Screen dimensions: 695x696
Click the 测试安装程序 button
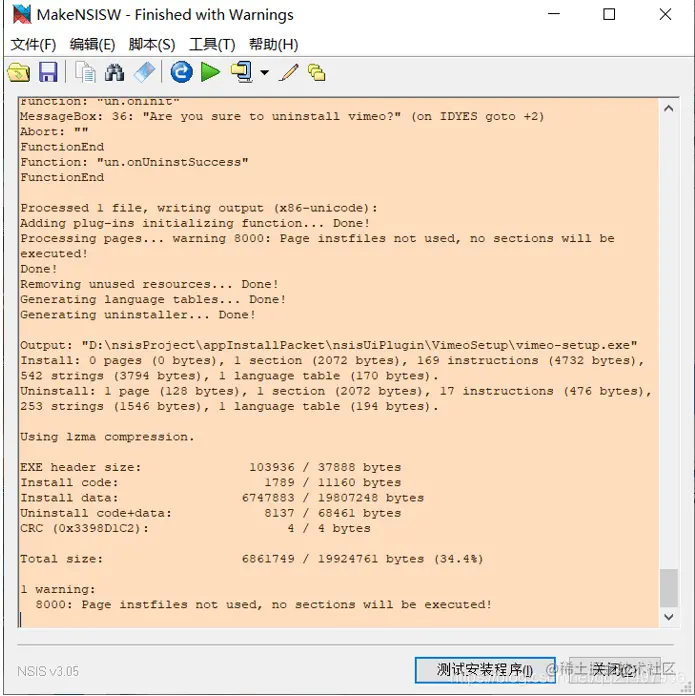[485, 670]
